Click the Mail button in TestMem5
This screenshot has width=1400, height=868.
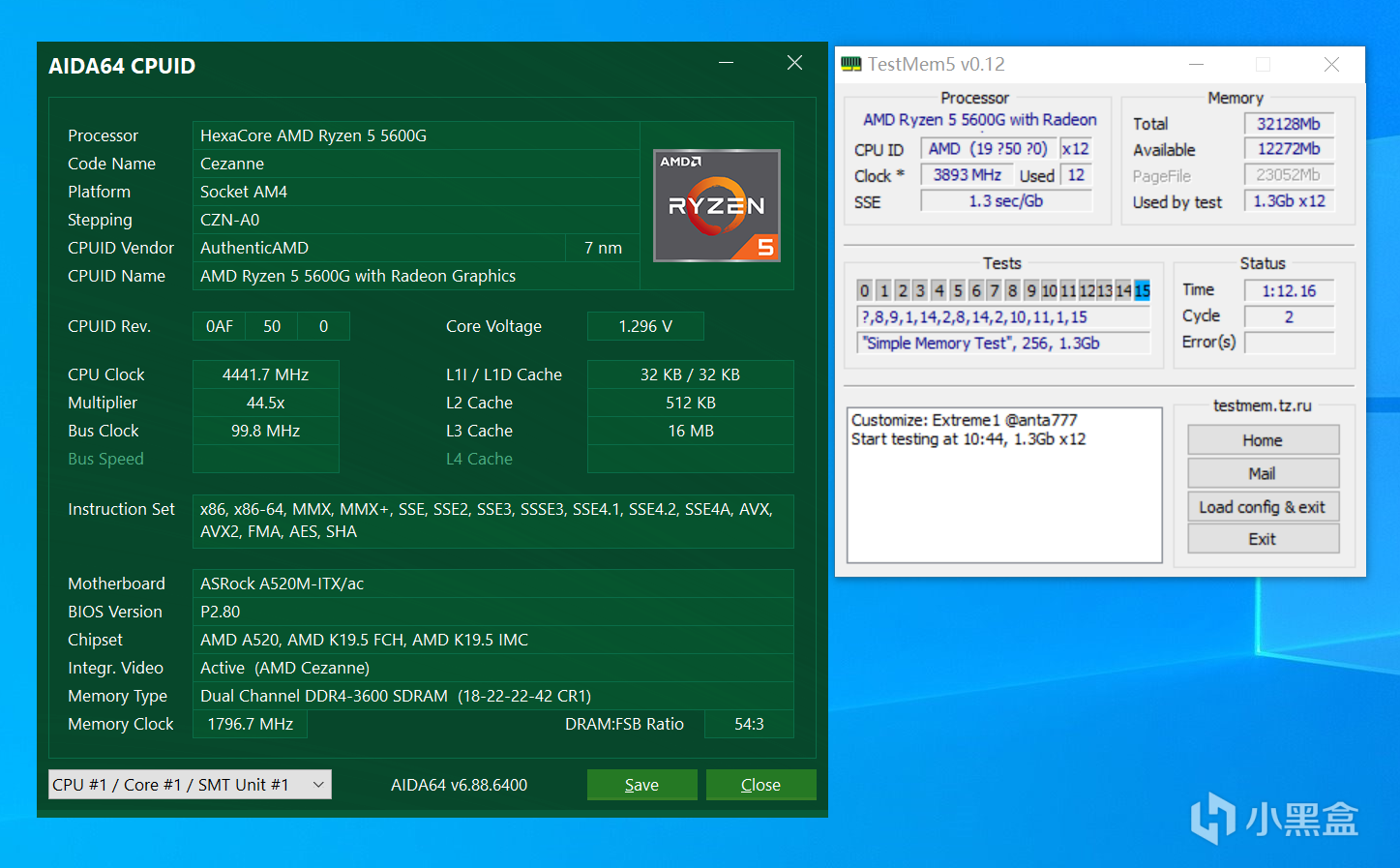1264,473
